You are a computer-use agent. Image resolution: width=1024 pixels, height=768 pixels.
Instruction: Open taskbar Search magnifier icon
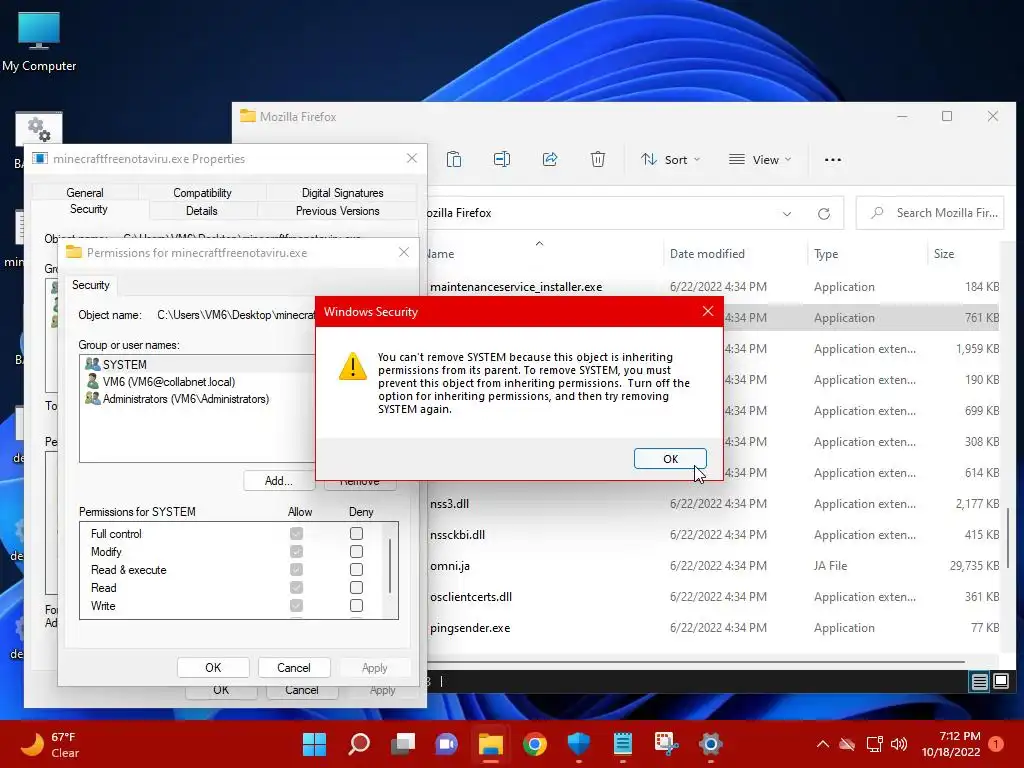[x=359, y=744]
